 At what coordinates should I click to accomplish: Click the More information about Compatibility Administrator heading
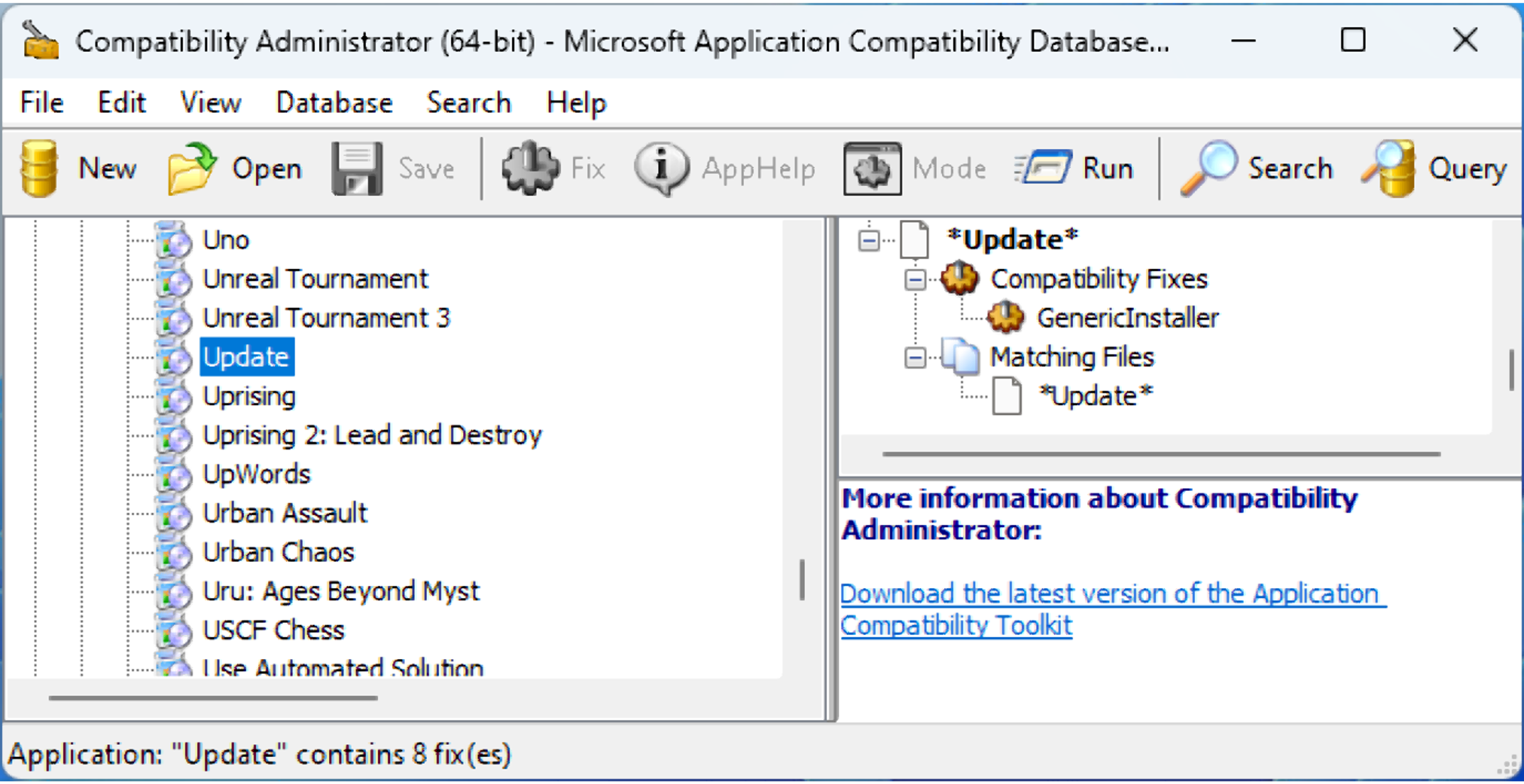(x=1099, y=514)
